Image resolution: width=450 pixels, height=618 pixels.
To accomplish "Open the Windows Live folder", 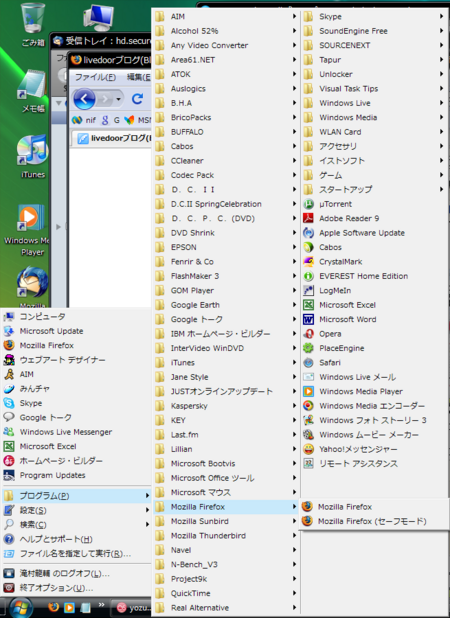I will tap(374, 103).
